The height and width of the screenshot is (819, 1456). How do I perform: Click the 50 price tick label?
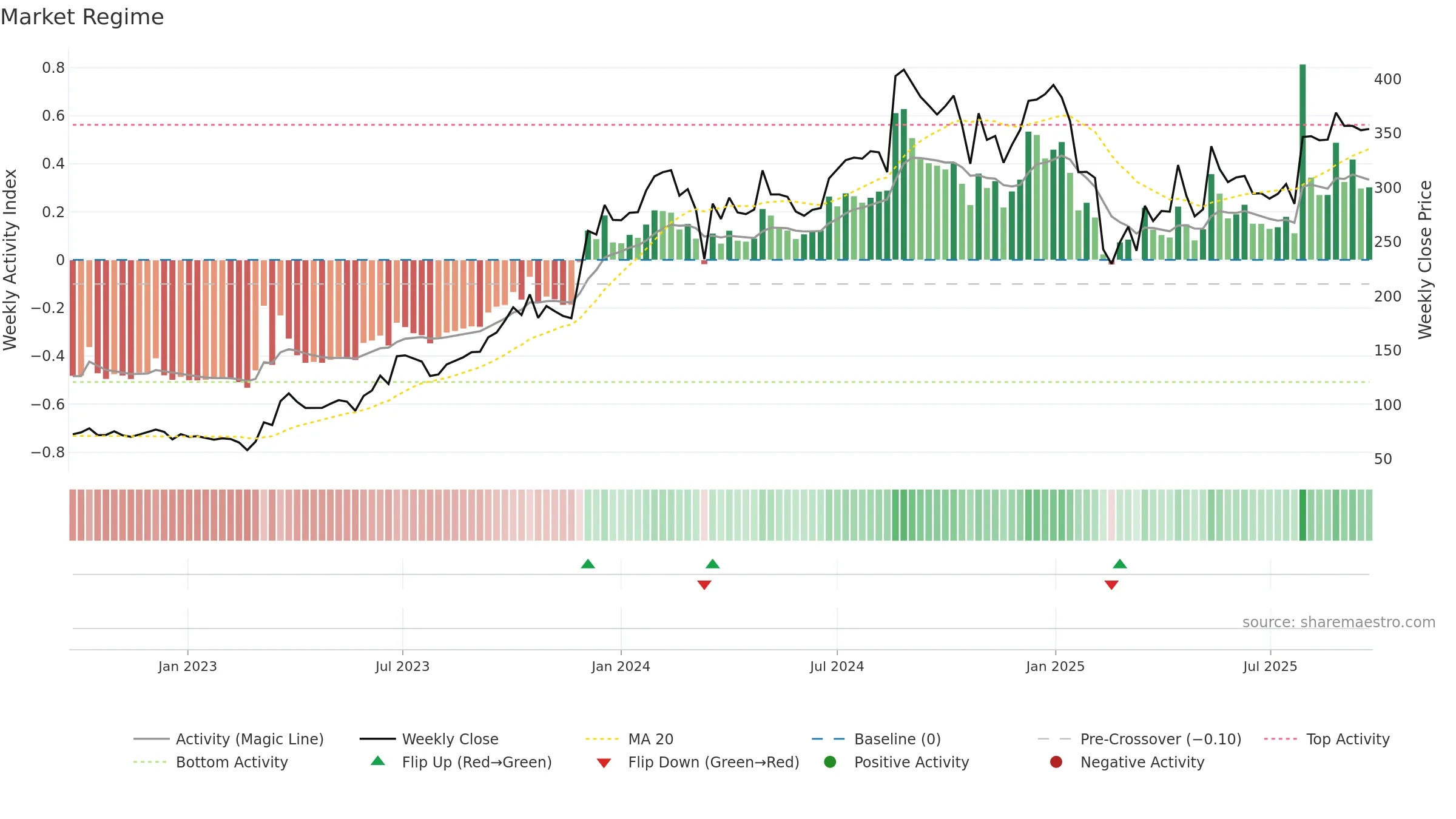pyautogui.click(x=1383, y=459)
